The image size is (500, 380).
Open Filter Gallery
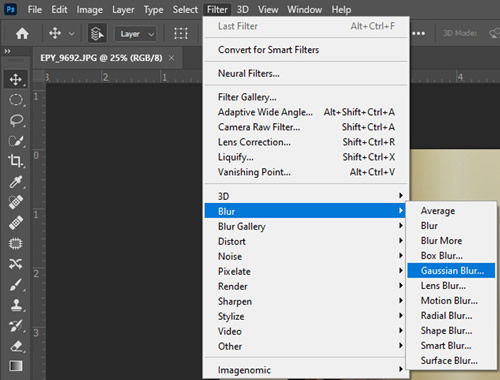pyautogui.click(x=306, y=97)
